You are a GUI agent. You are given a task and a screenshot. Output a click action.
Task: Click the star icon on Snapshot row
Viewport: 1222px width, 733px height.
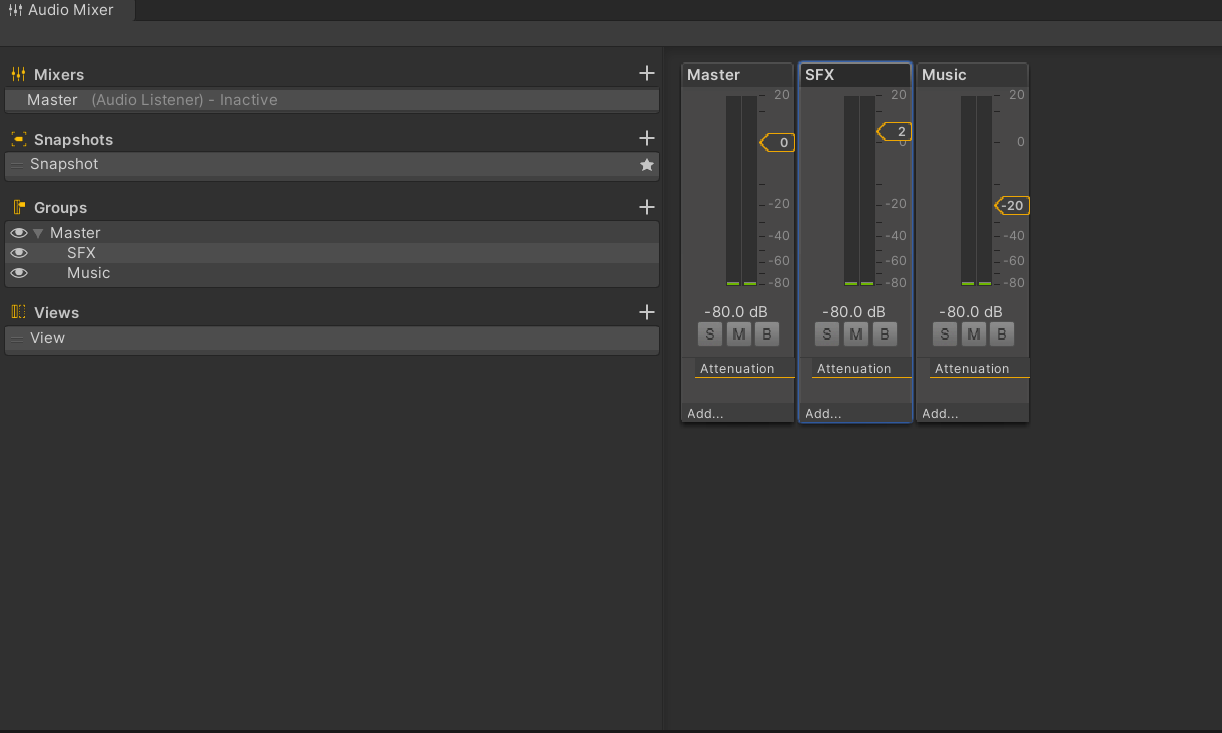click(x=647, y=165)
